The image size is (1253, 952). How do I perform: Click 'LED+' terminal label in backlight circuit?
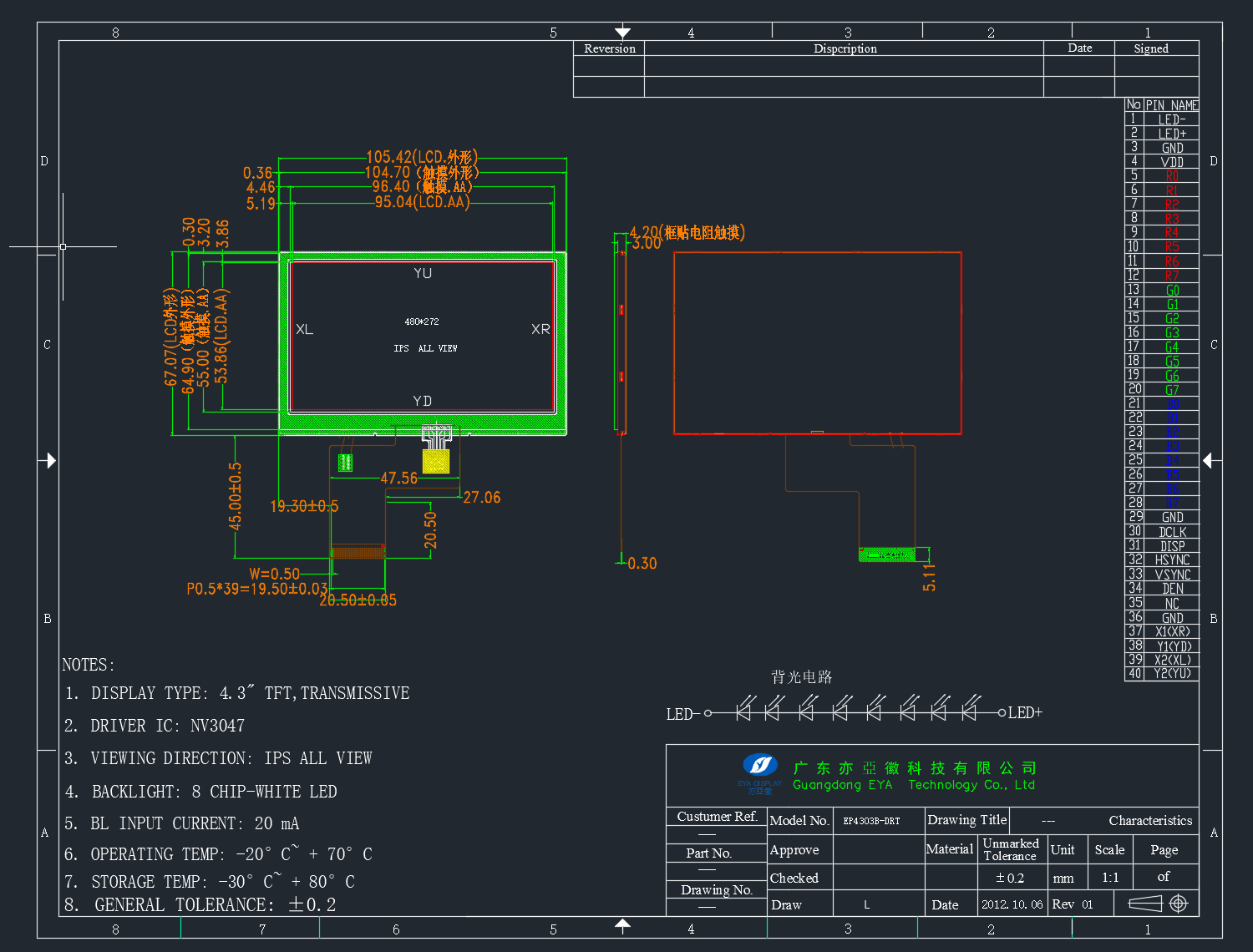[1025, 713]
